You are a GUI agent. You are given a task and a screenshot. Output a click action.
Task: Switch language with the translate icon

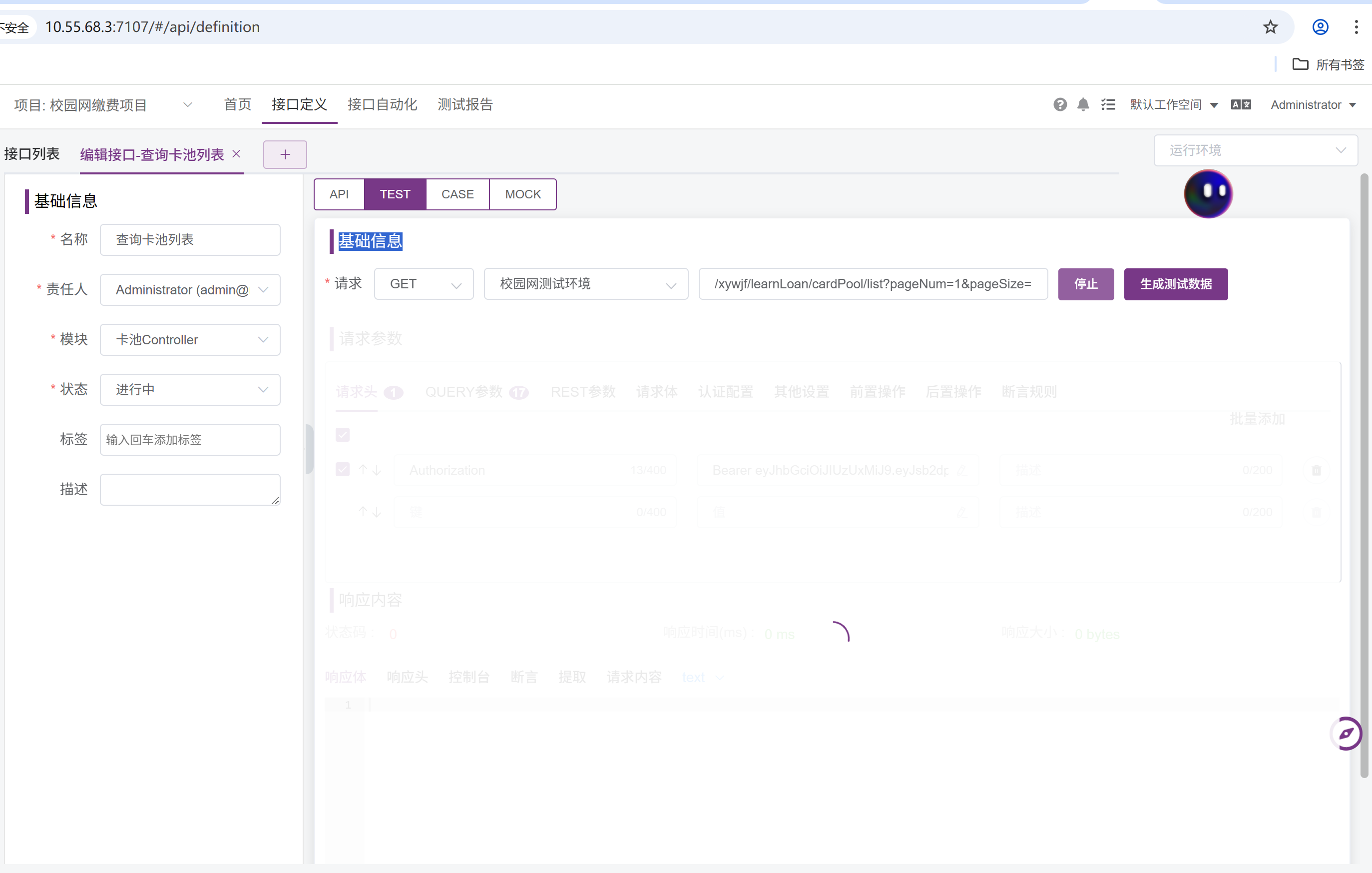click(x=1241, y=104)
